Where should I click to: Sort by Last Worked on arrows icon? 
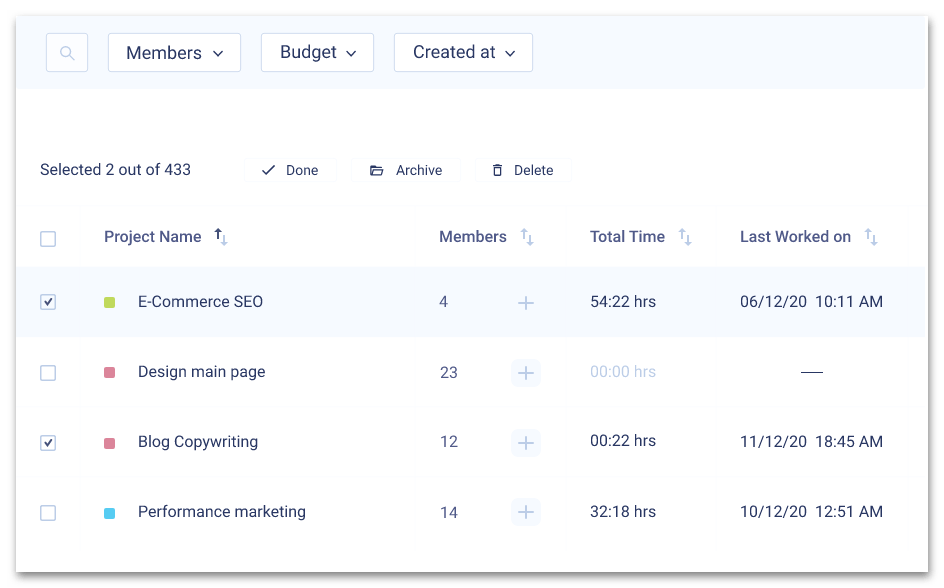(x=871, y=237)
